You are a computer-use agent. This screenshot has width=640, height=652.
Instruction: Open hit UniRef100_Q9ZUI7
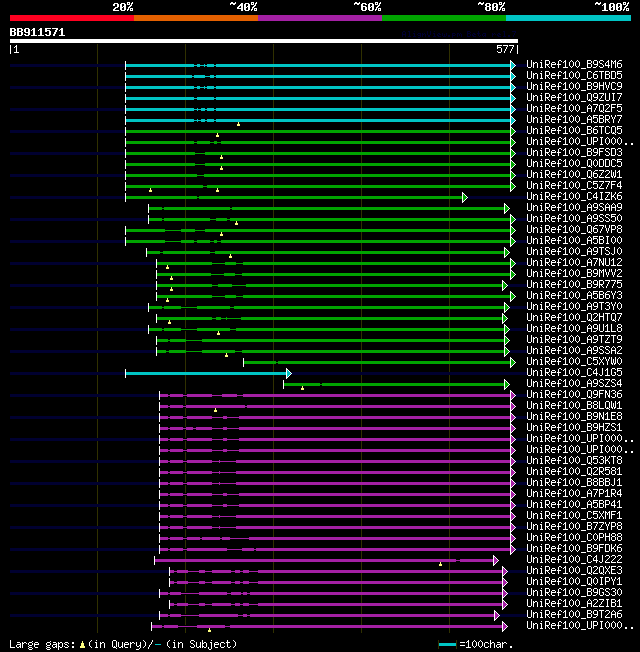pos(574,97)
